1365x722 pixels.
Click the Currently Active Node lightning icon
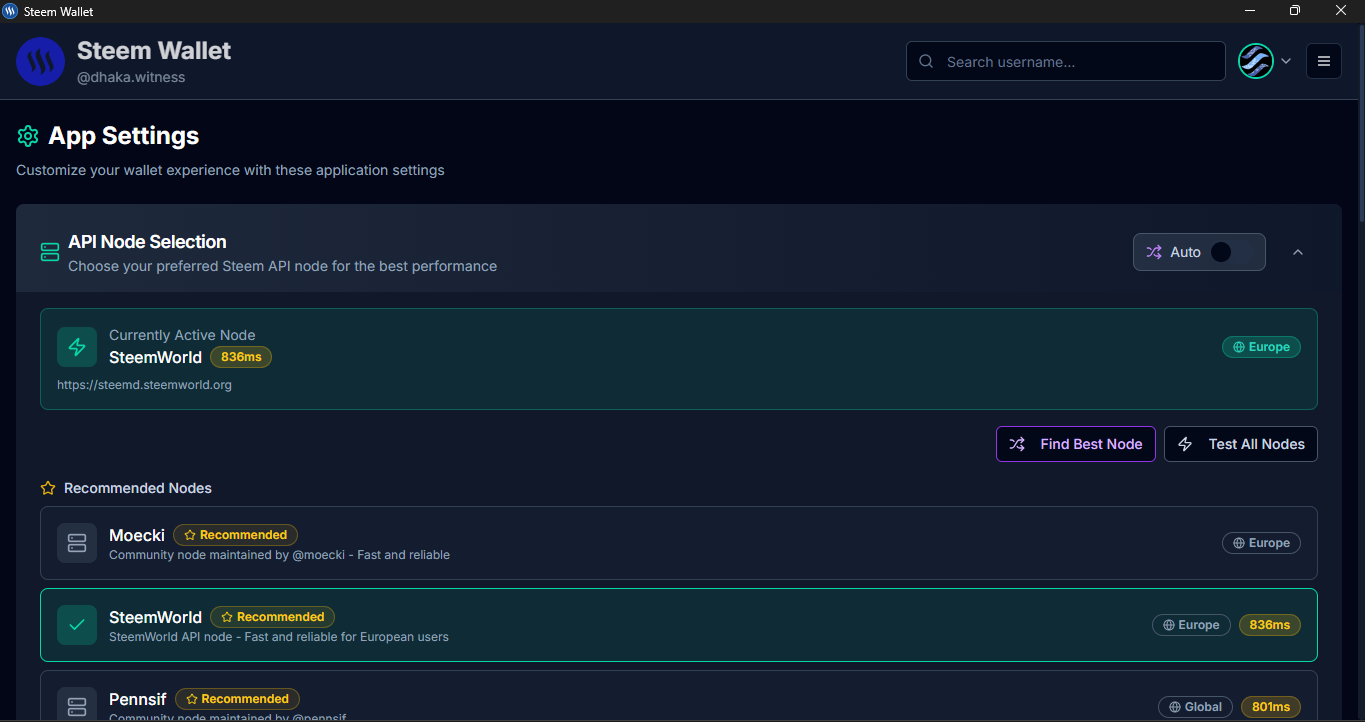coord(77,347)
